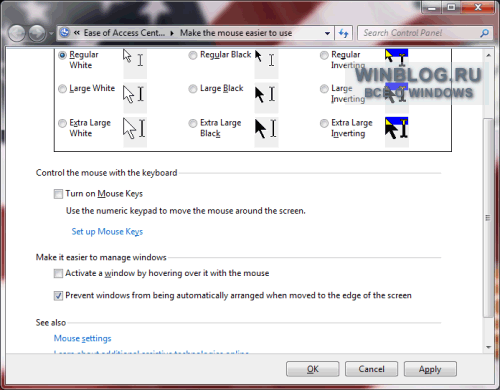Click the Cancel button
500x390 pixels.
click(x=371, y=369)
